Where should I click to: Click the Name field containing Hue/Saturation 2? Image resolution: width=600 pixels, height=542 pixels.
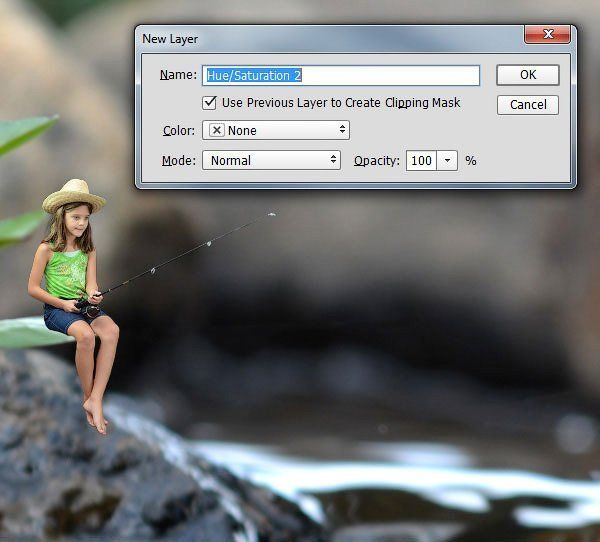[341, 75]
